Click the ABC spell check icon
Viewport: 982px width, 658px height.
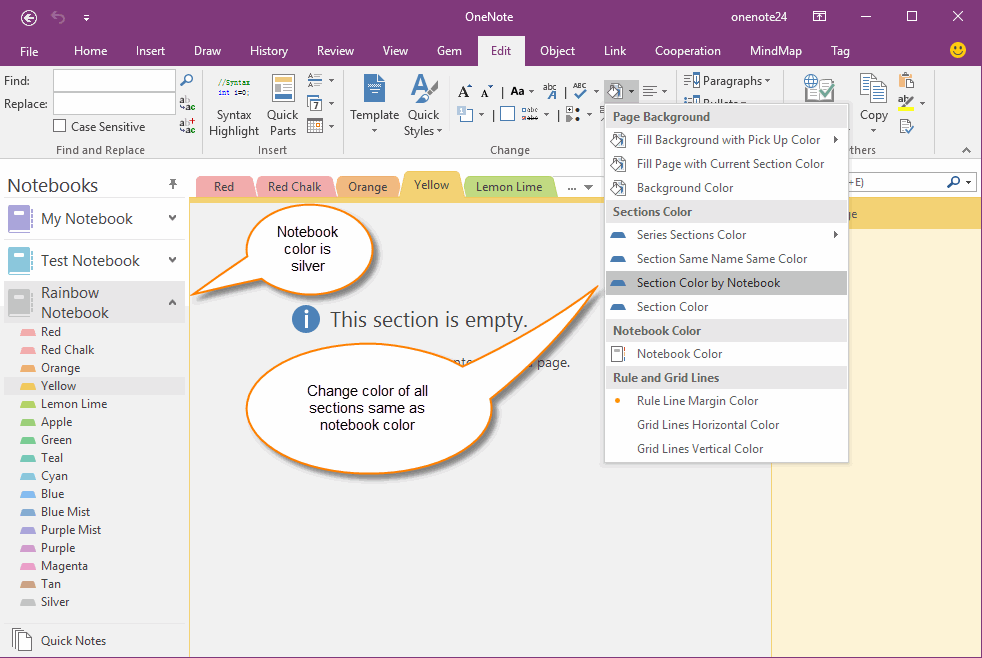pyautogui.click(x=580, y=91)
